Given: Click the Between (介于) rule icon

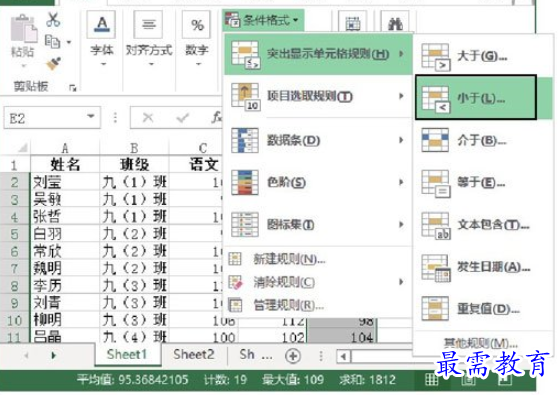Looking at the screenshot, I should tap(435, 140).
